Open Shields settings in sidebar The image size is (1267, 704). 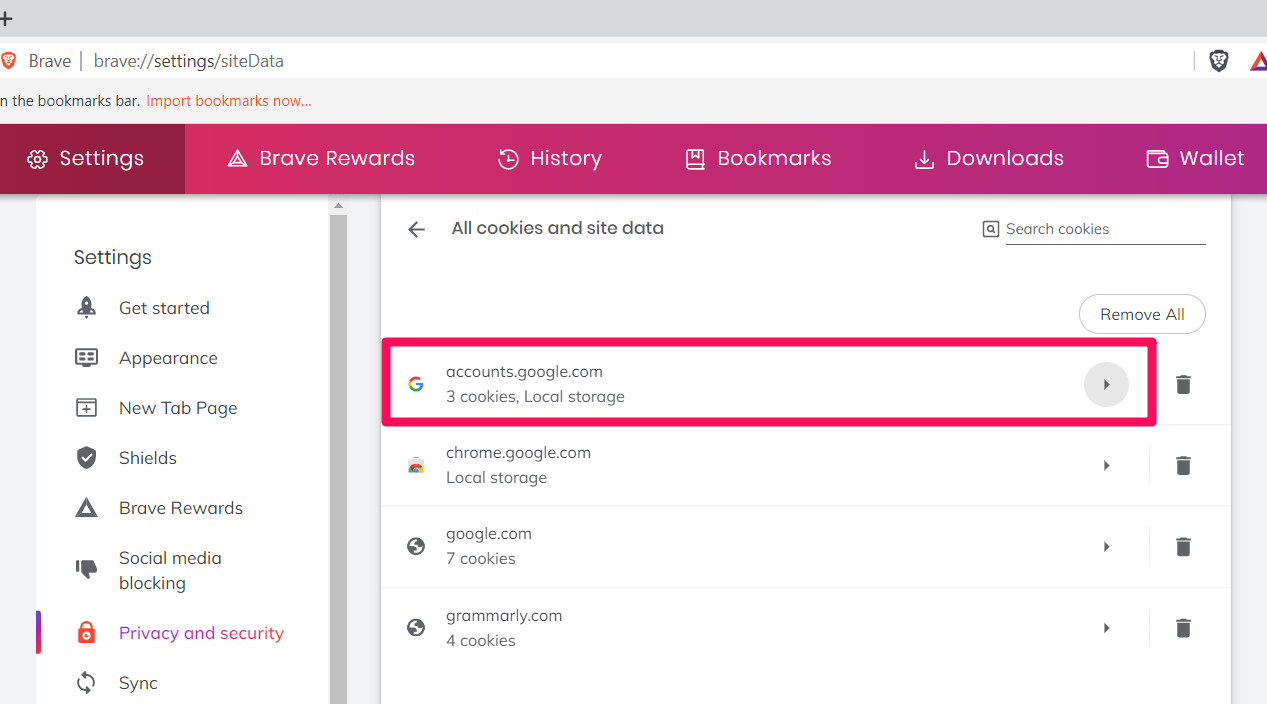(x=147, y=458)
